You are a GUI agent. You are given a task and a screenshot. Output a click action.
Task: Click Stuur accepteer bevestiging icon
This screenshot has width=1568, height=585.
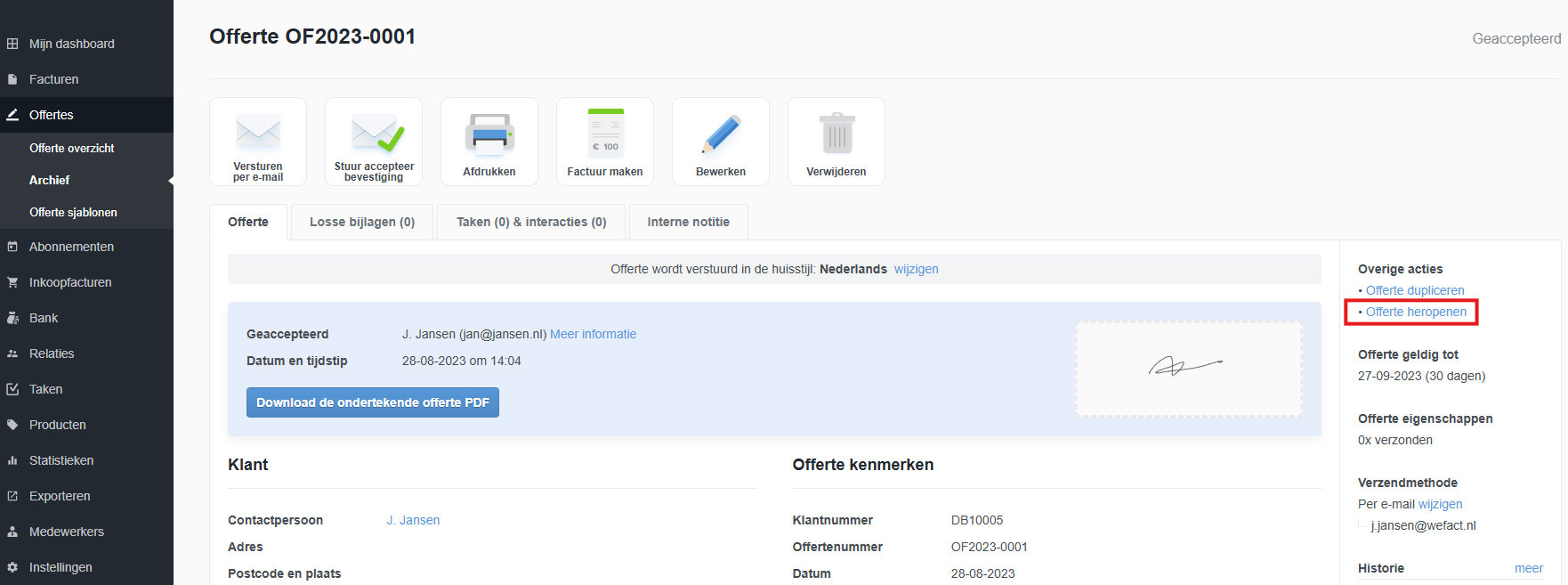tap(374, 134)
